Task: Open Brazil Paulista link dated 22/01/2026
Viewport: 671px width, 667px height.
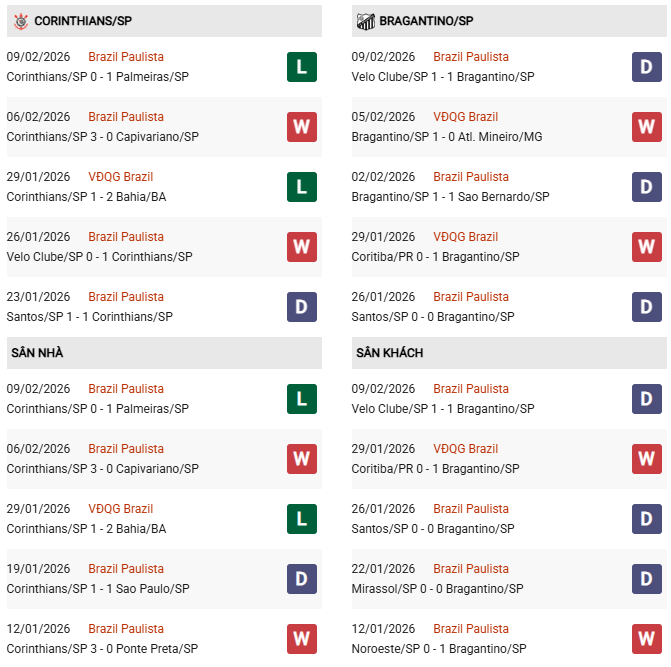Action: pyautogui.click(x=471, y=569)
